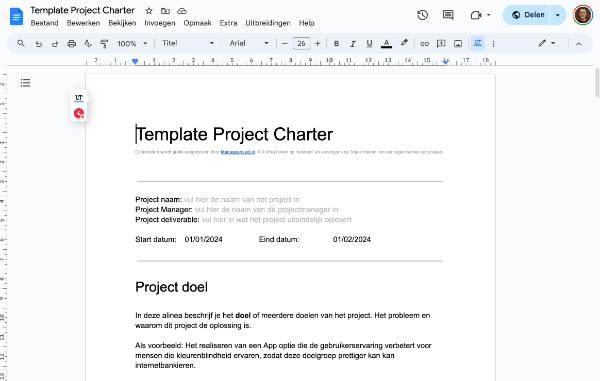The image size is (600, 381).
Task: Click the red extension badge icon
Action: pyautogui.click(x=79, y=114)
